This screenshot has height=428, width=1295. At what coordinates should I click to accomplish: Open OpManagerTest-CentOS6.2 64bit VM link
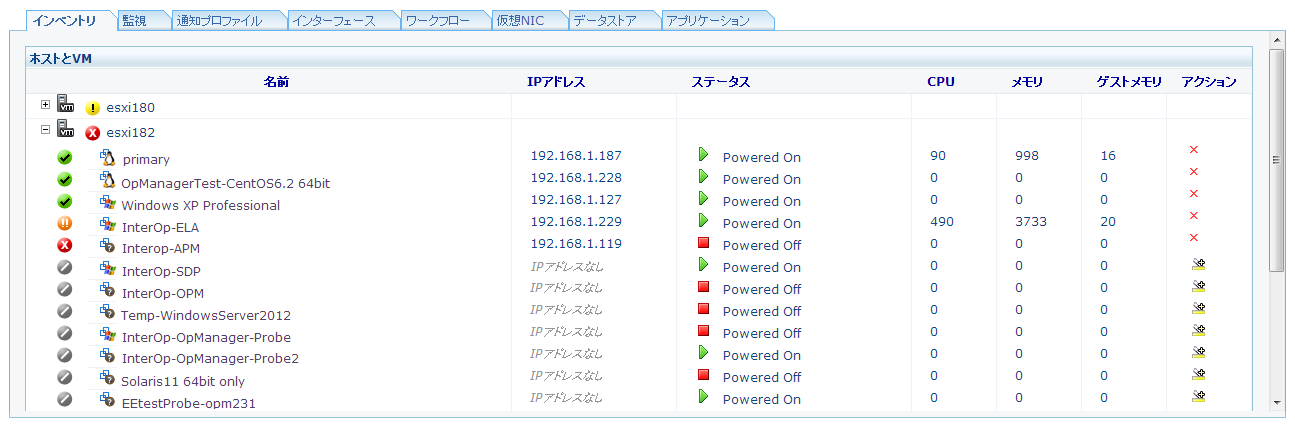tap(225, 183)
